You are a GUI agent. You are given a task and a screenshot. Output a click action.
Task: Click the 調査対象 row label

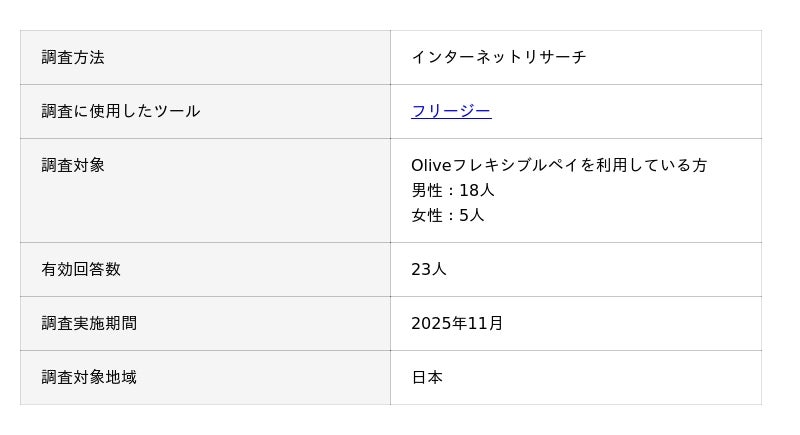click(73, 165)
